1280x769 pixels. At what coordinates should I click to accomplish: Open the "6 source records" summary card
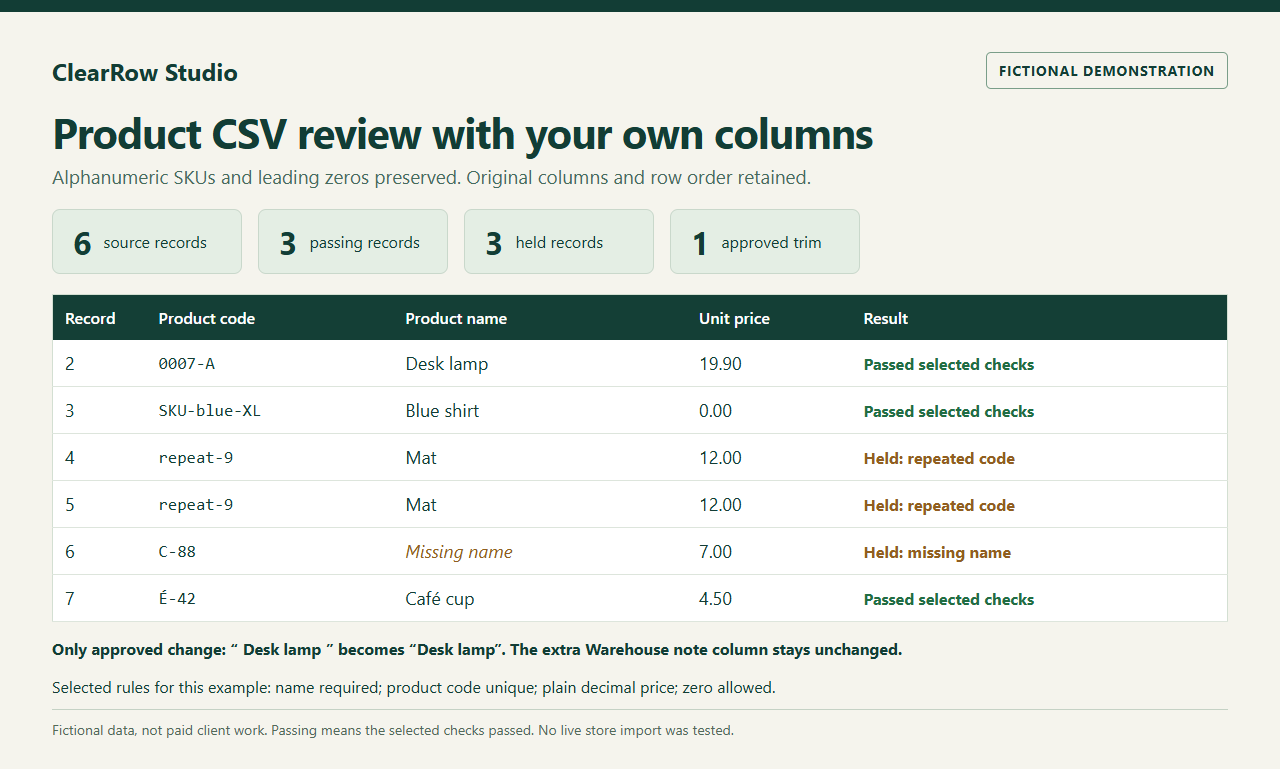(x=147, y=242)
